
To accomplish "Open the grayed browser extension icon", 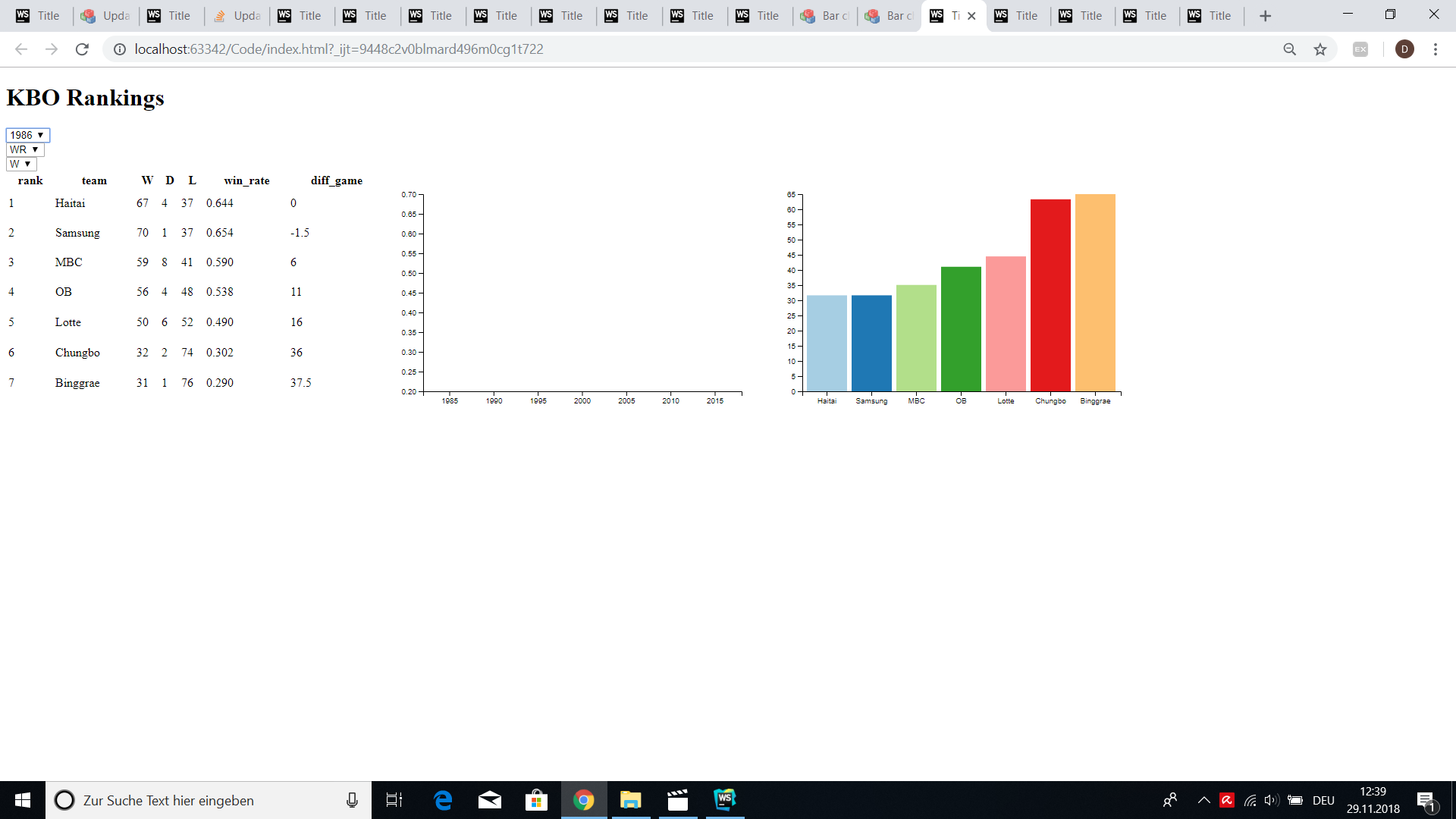I will (x=1360, y=49).
